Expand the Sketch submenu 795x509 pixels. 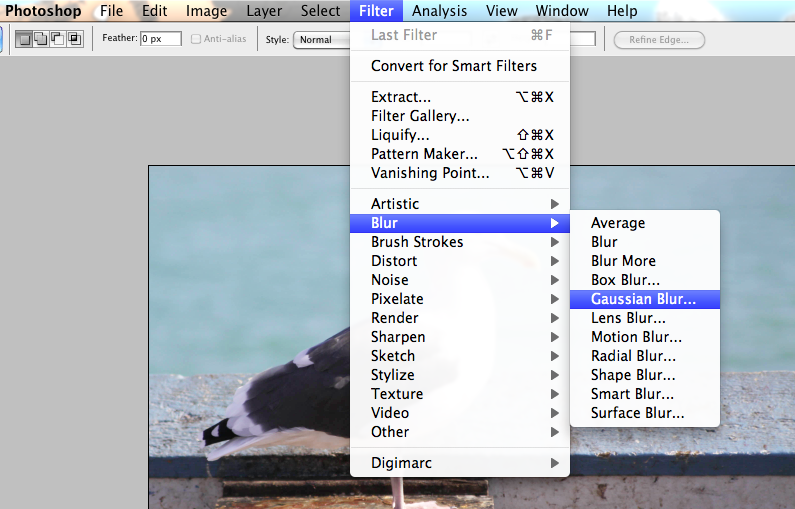[460, 356]
